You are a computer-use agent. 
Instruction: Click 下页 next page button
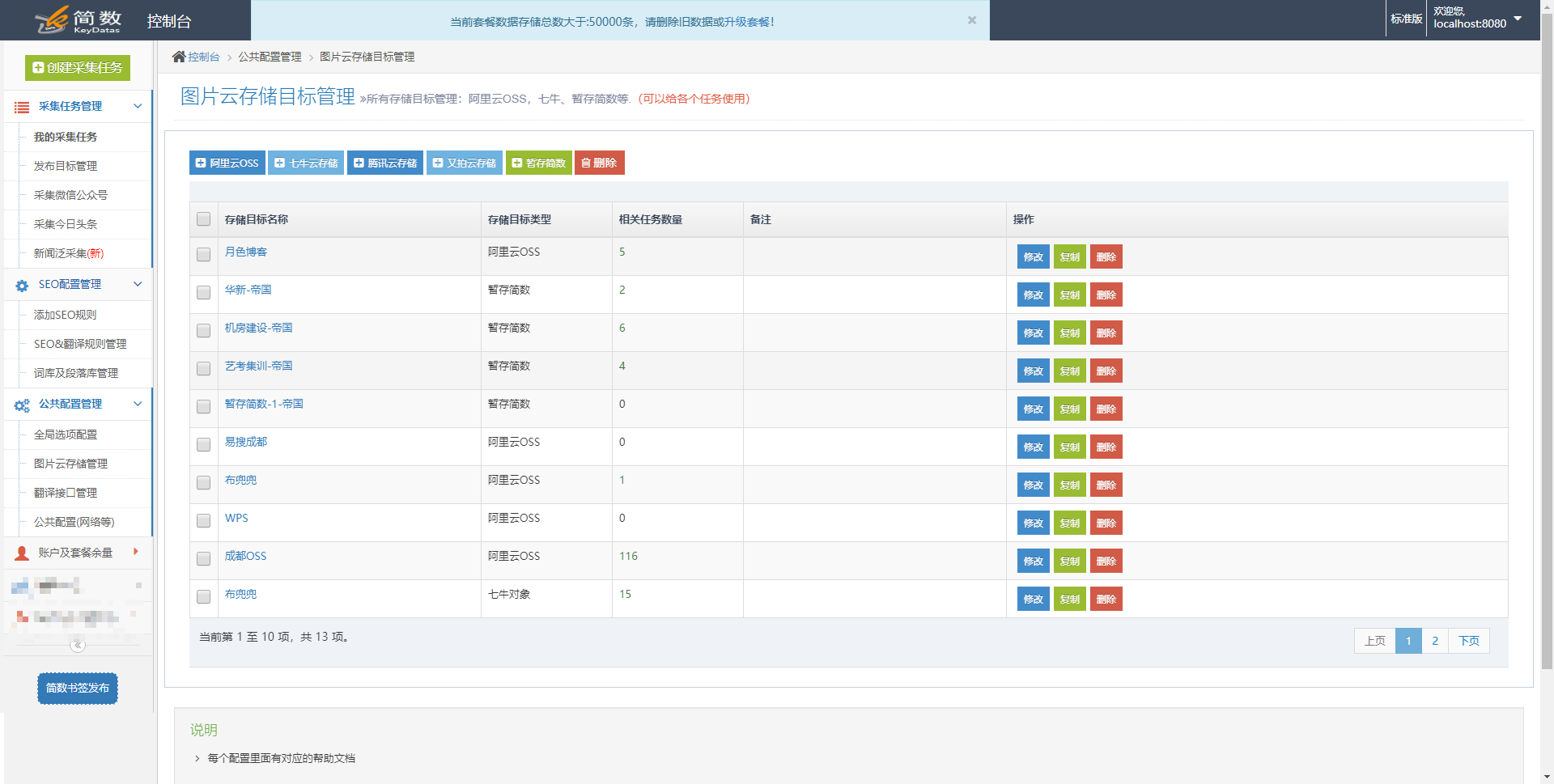(1469, 641)
